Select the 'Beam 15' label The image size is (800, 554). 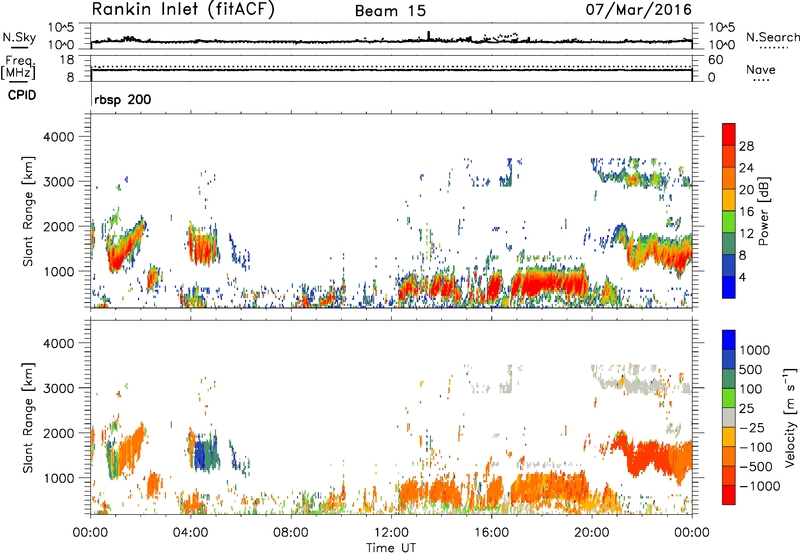pyautogui.click(x=390, y=11)
